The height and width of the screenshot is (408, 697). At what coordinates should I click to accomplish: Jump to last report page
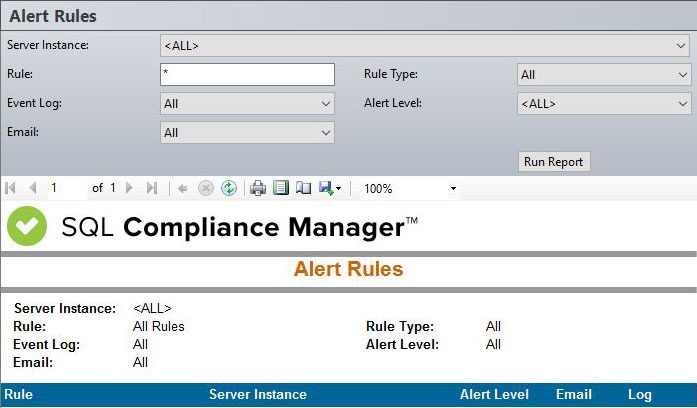click(x=152, y=188)
